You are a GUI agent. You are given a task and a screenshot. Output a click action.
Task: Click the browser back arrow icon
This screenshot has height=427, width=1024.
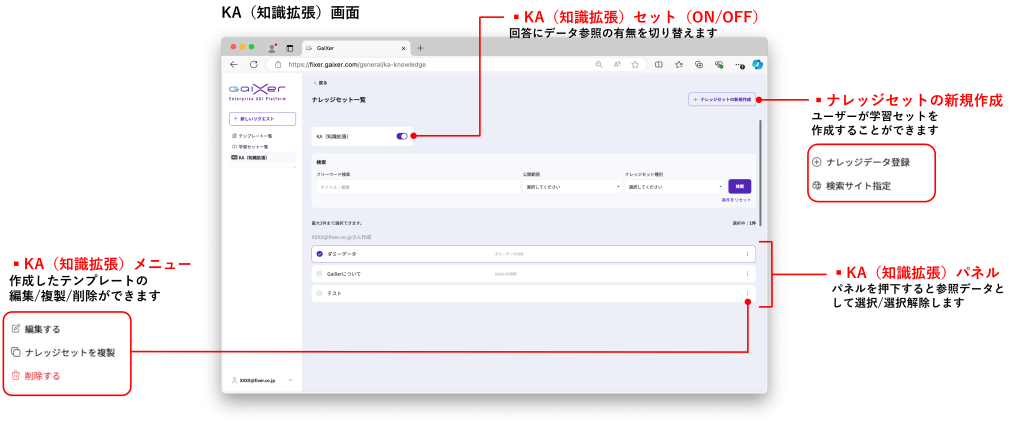[233, 64]
